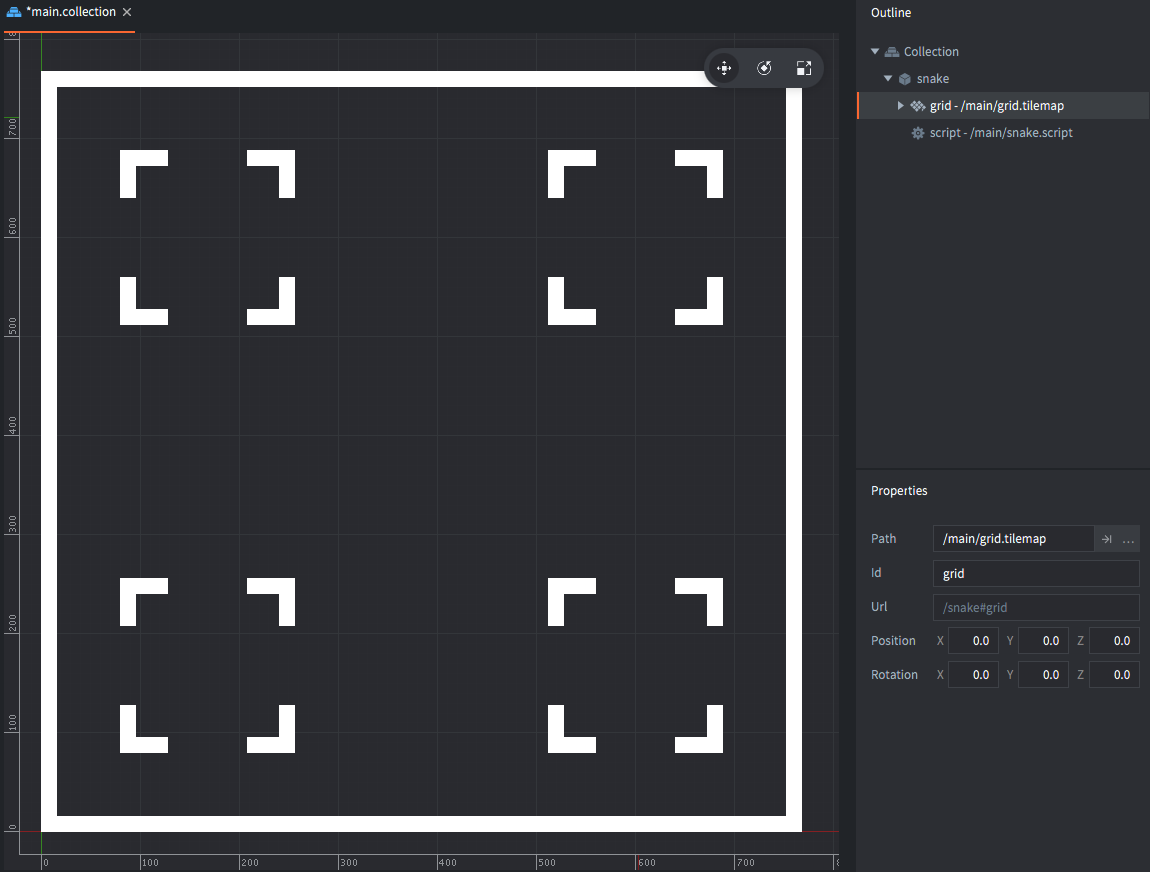Browse for Path resource with ellipsis button

pos(1128,539)
